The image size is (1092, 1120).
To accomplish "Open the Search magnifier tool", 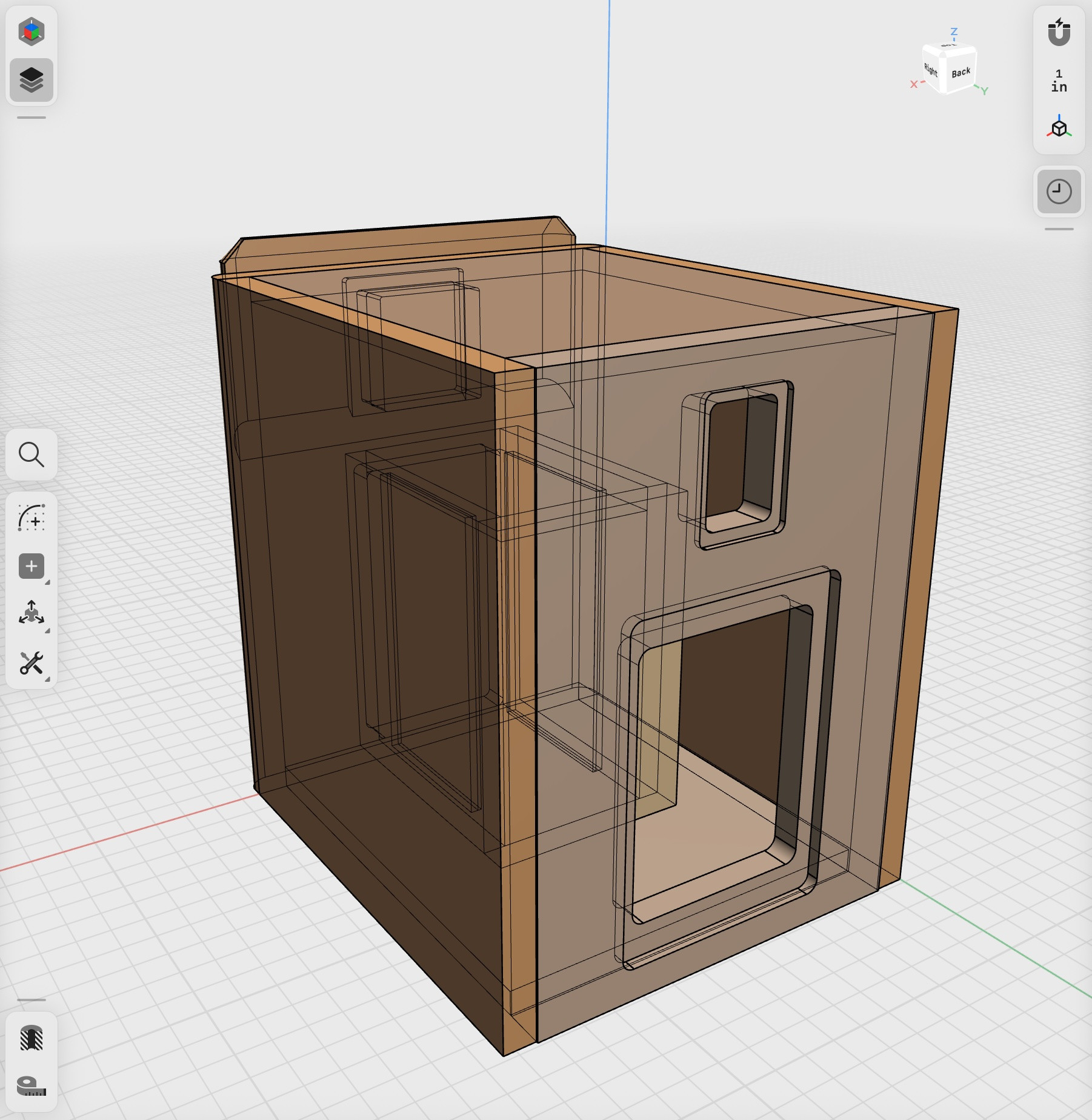I will click(32, 455).
